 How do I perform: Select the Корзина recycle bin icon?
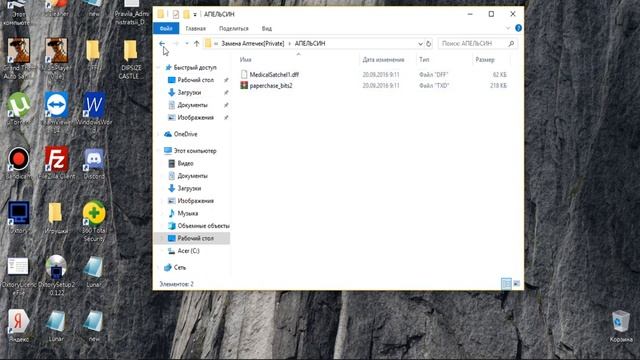[x=621, y=326]
